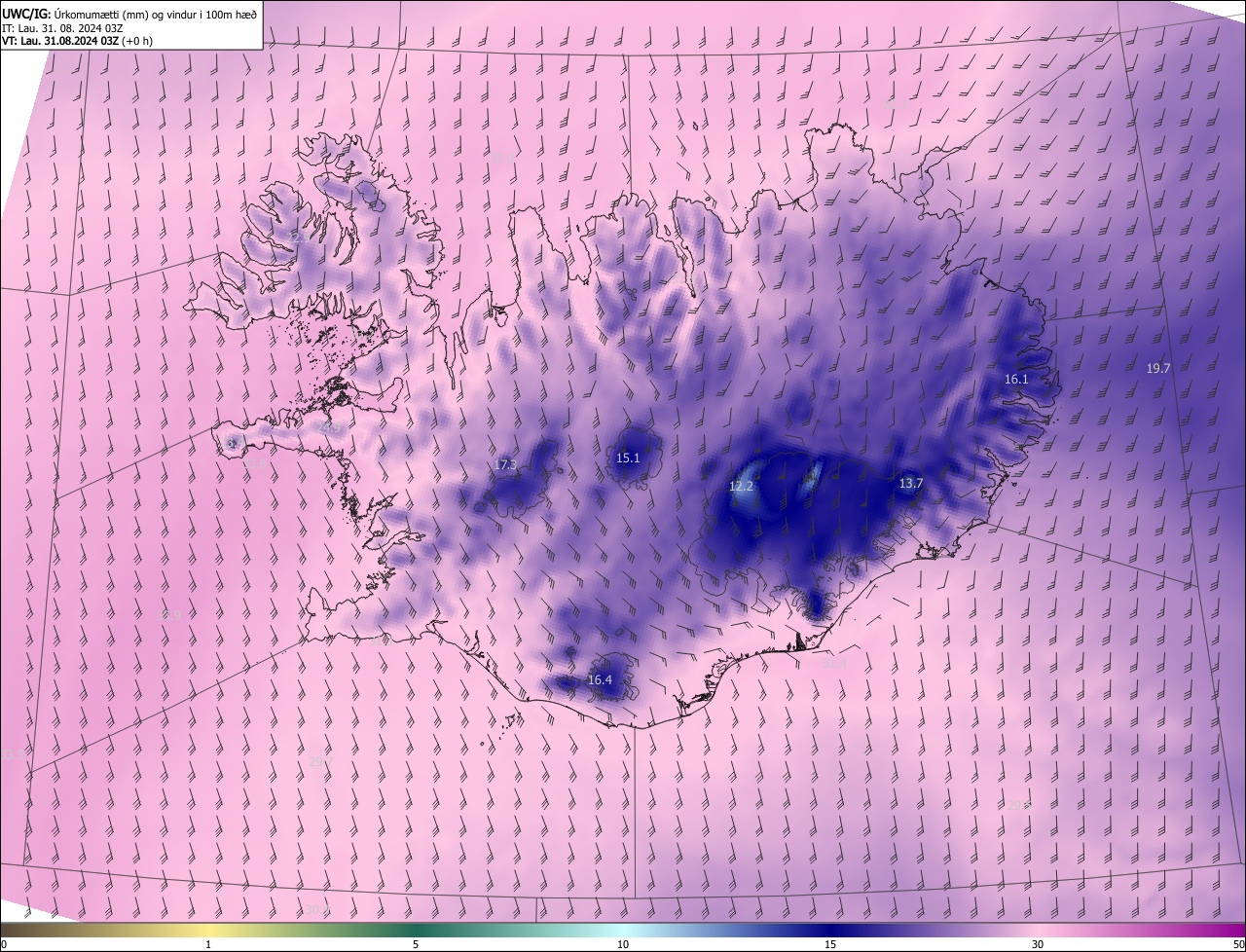Click the 16.4 value in South Iceland
The image size is (1246, 952).
click(600, 679)
